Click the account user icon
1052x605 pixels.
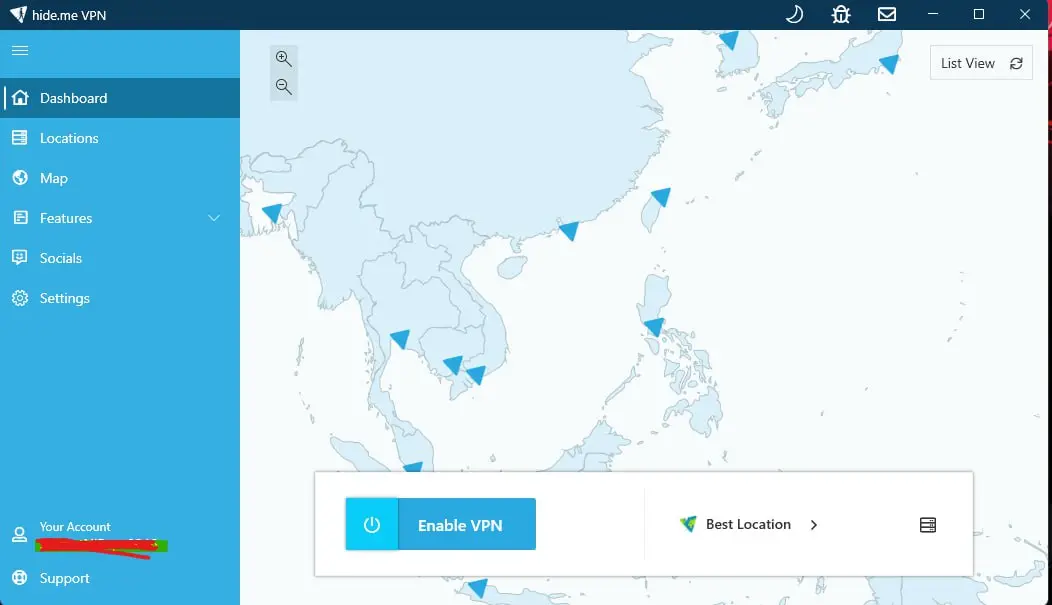[19, 535]
